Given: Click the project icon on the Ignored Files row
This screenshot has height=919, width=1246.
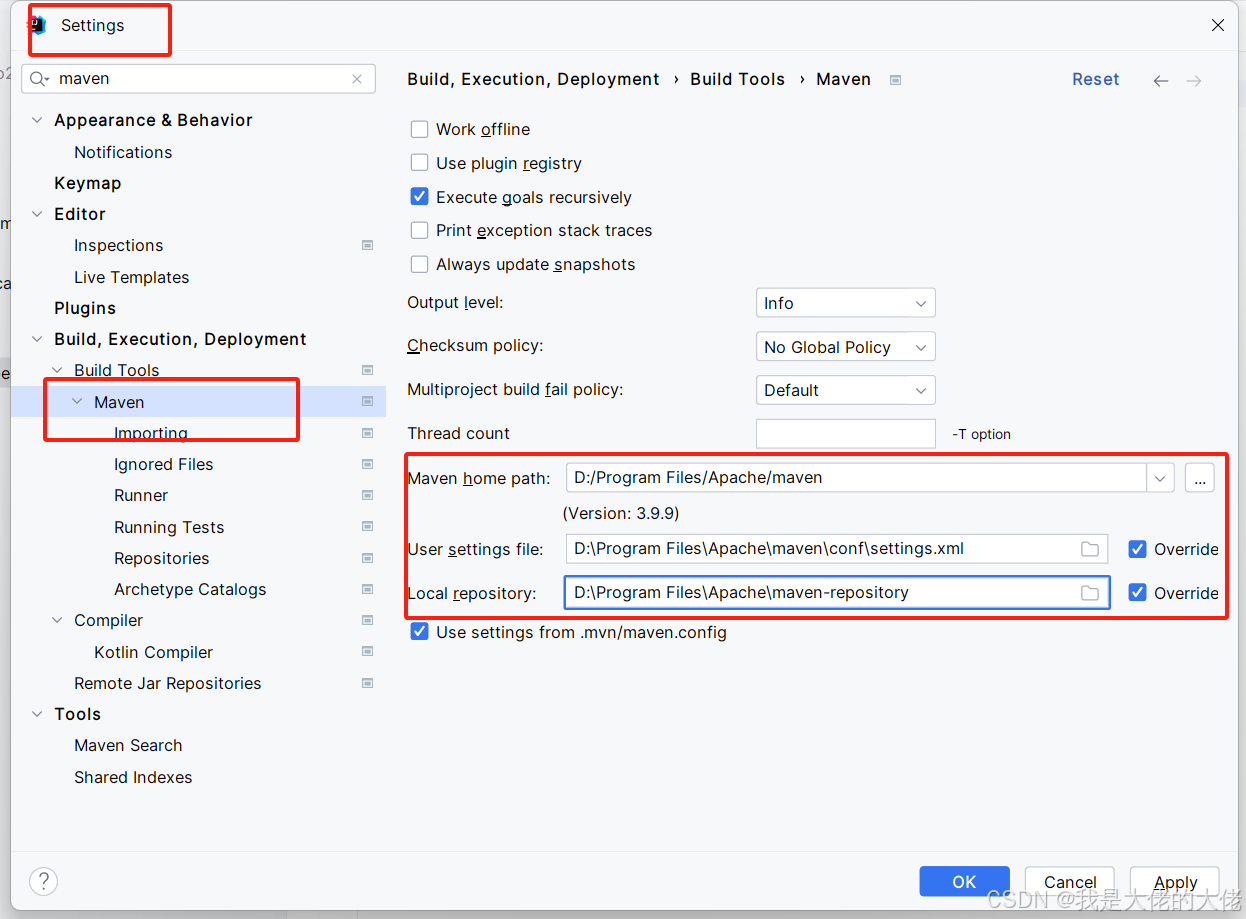Looking at the screenshot, I should pyautogui.click(x=367, y=464).
